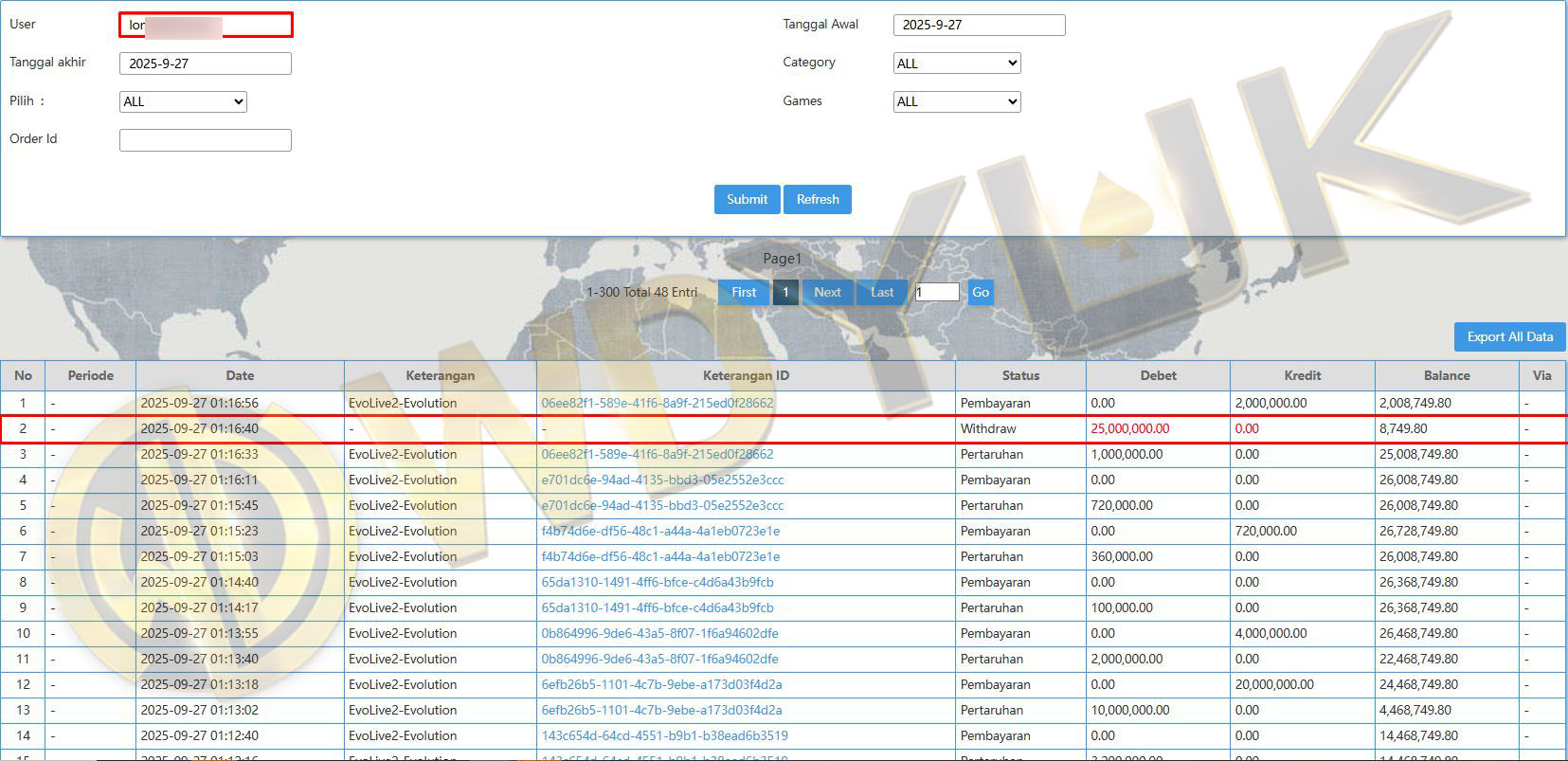Click the Submit button
1568x761 pixels.
coord(747,199)
